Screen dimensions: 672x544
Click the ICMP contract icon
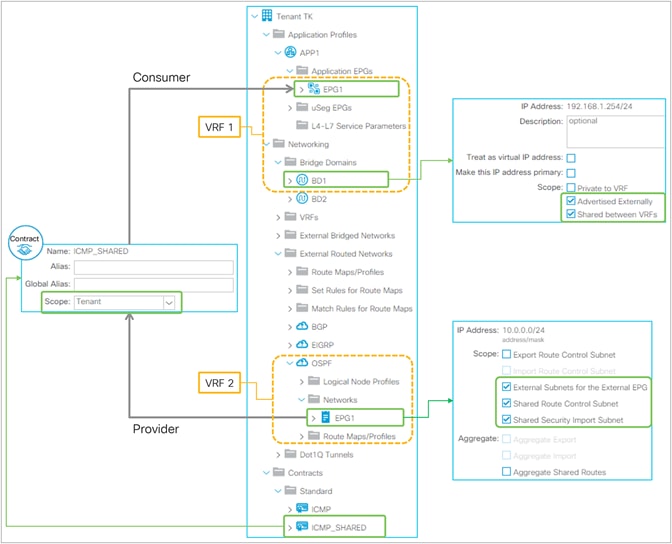click(x=302, y=508)
